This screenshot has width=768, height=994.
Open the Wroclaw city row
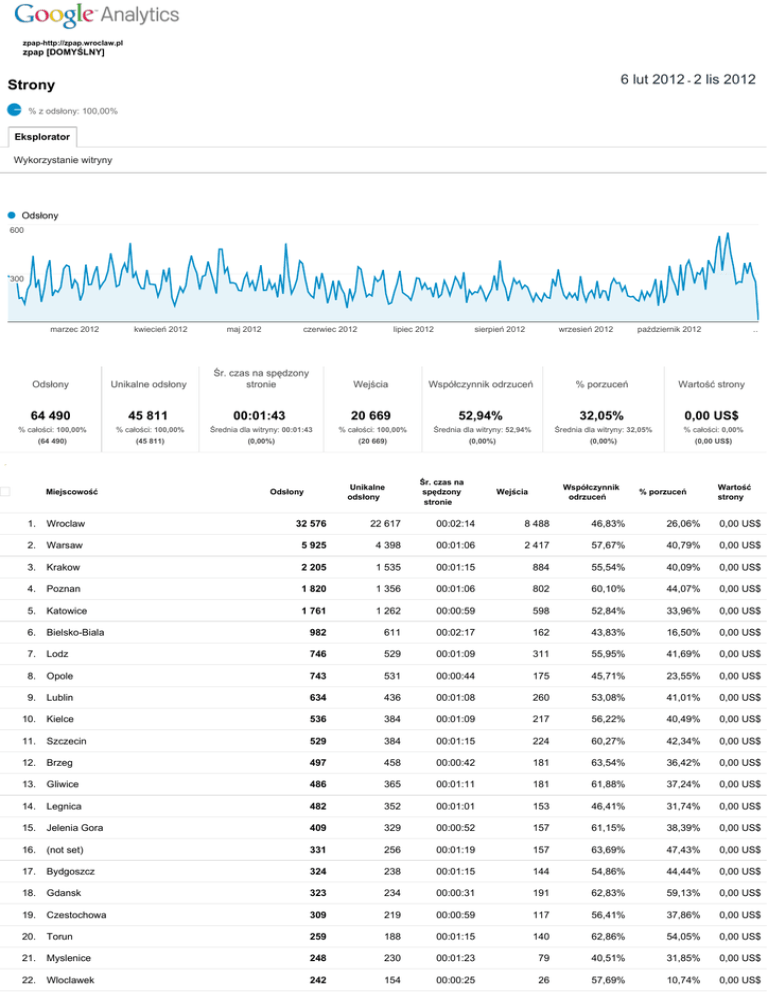pos(67,524)
